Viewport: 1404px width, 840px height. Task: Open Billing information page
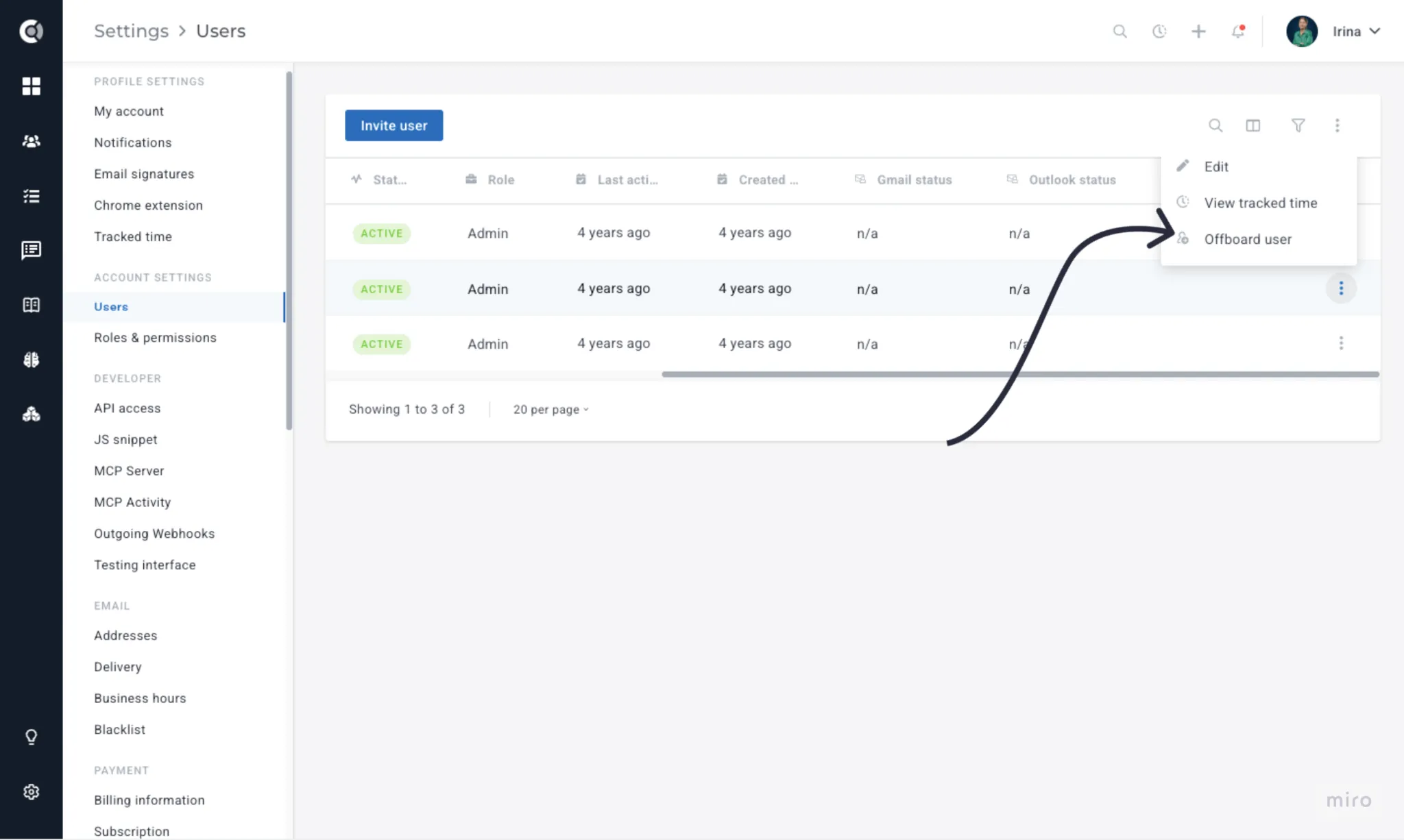149,800
